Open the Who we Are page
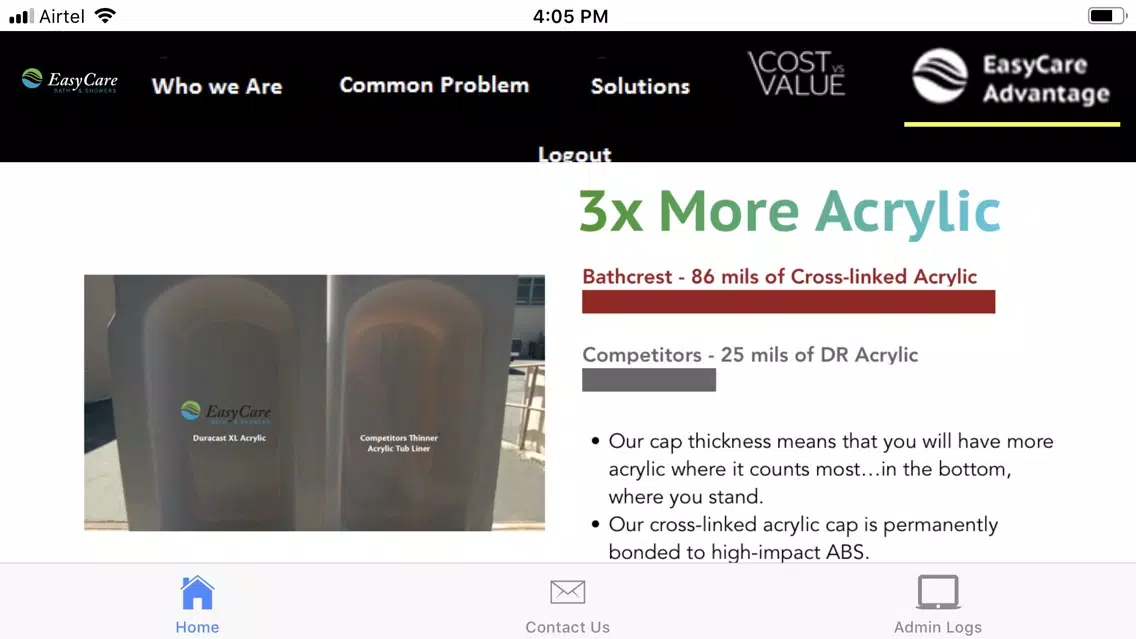The image size is (1136, 639). tap(217, 86)
